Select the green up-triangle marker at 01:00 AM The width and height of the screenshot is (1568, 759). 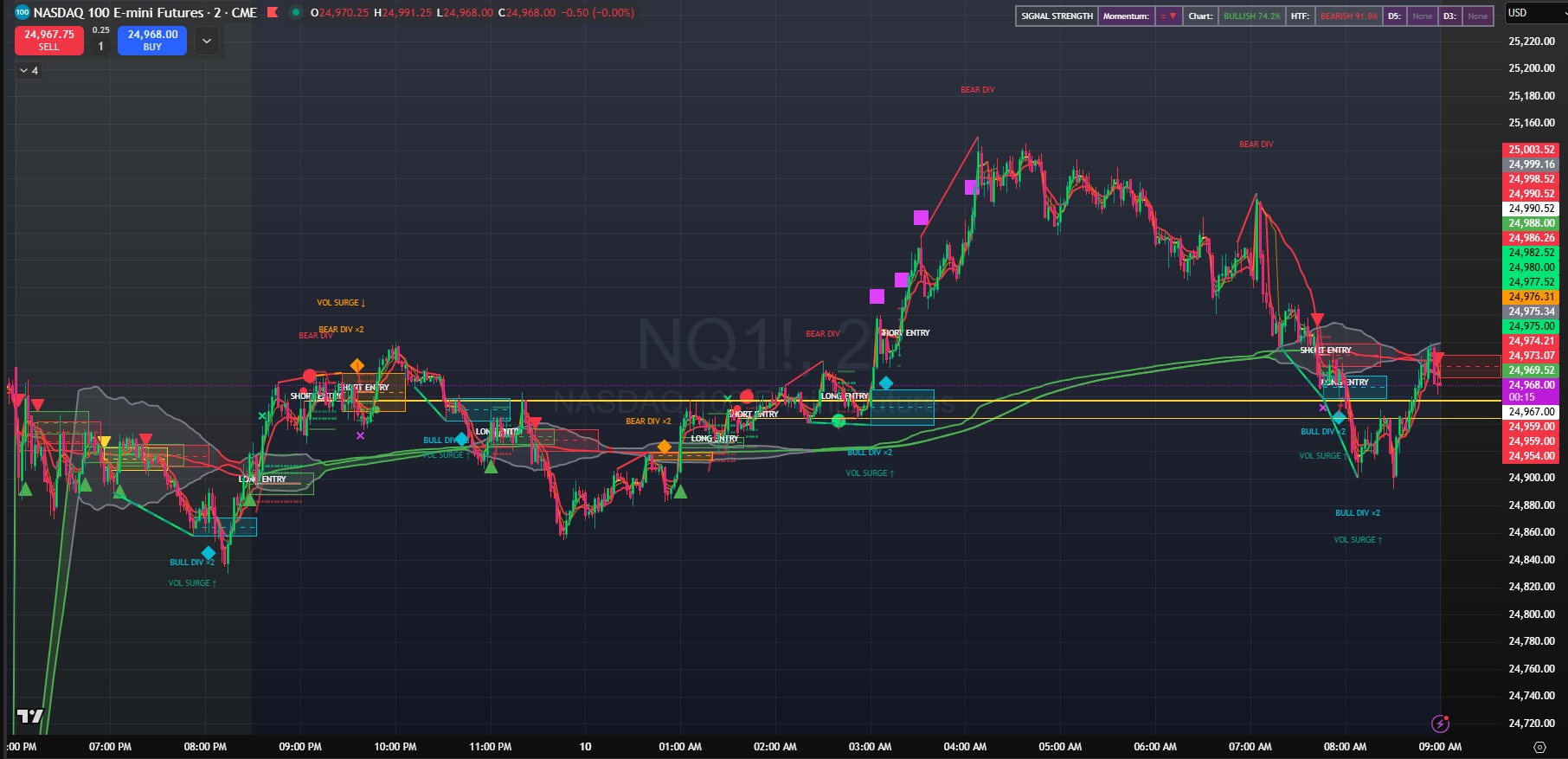(680, 492)
